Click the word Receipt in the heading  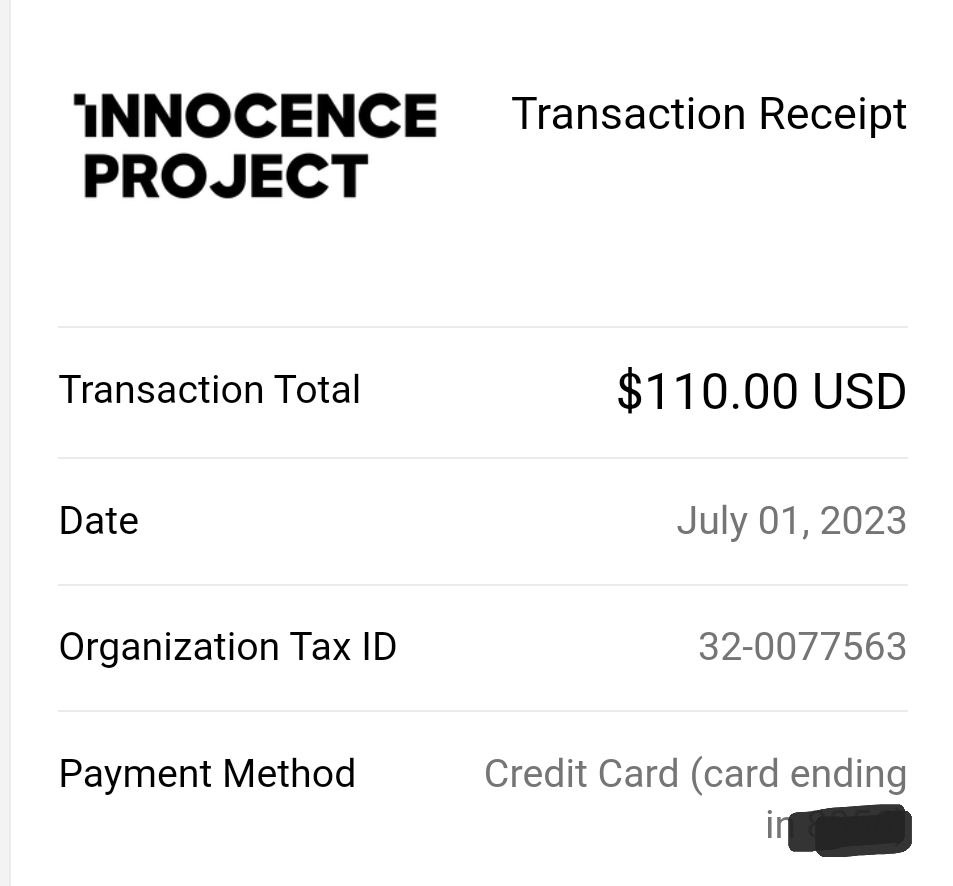tap(833, 115)
